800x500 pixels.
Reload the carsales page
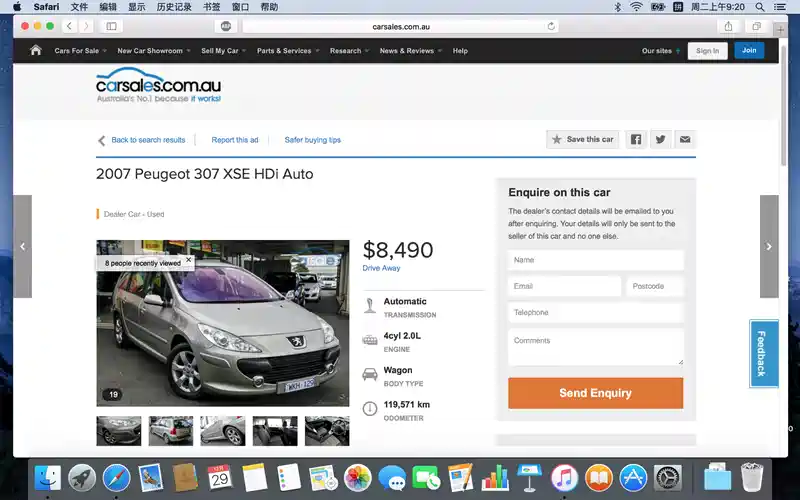pyautogui.click(x=551, y=27)
